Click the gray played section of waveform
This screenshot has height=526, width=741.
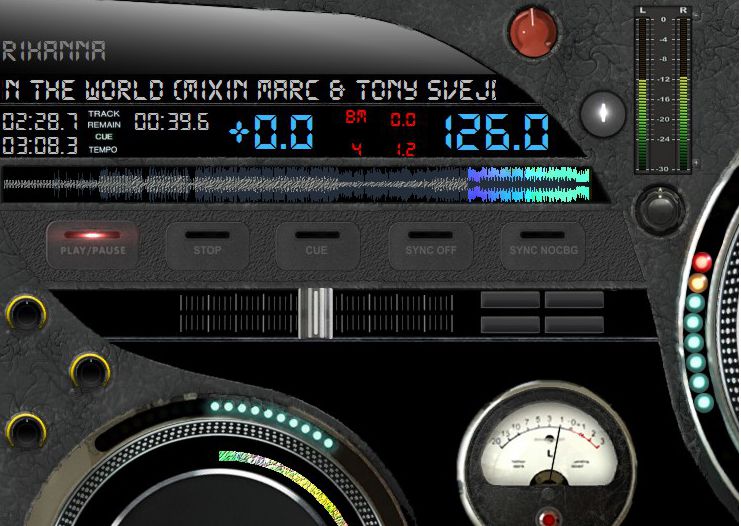pos(235,185)
